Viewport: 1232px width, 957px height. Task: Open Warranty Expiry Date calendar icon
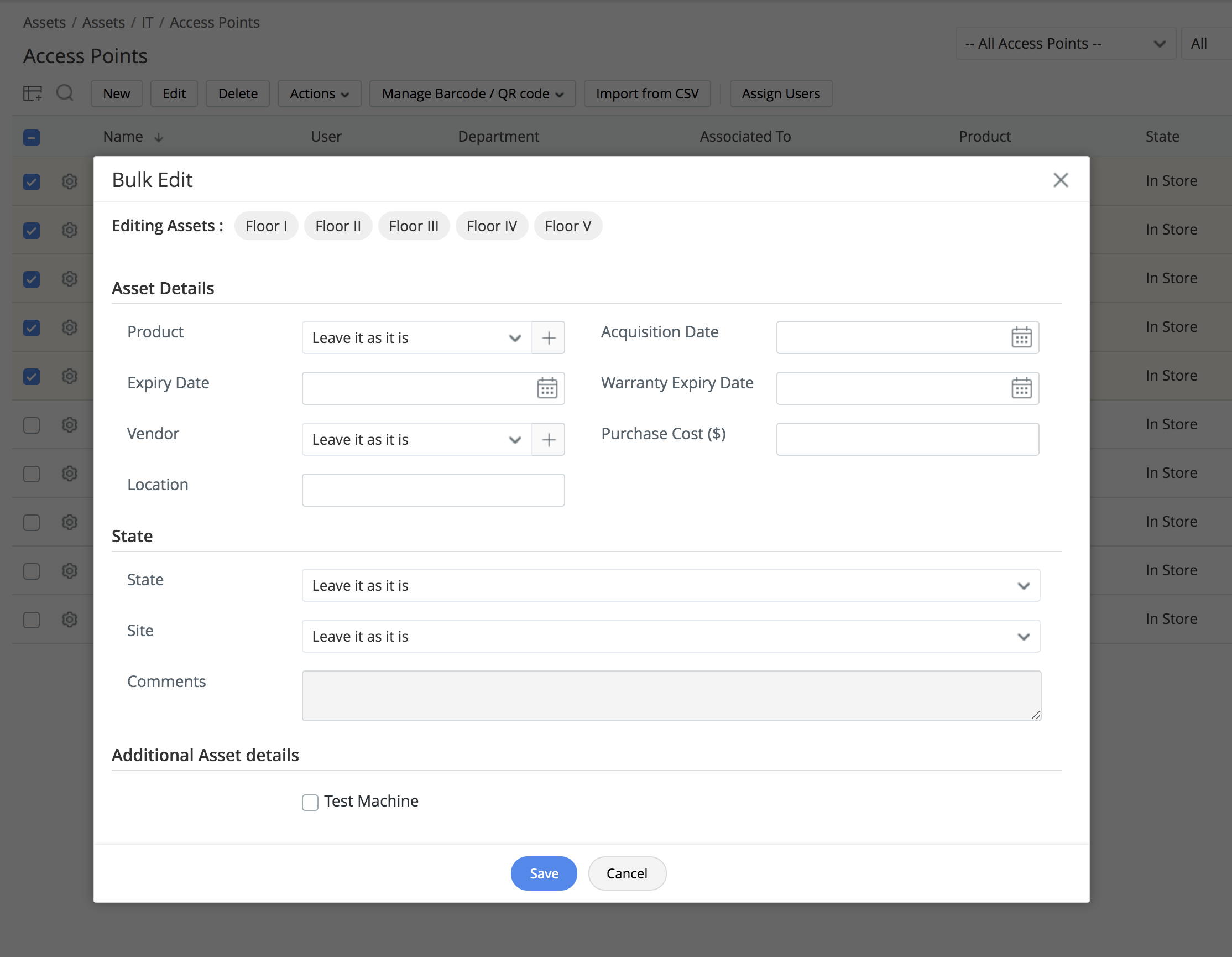point(1020,388)
